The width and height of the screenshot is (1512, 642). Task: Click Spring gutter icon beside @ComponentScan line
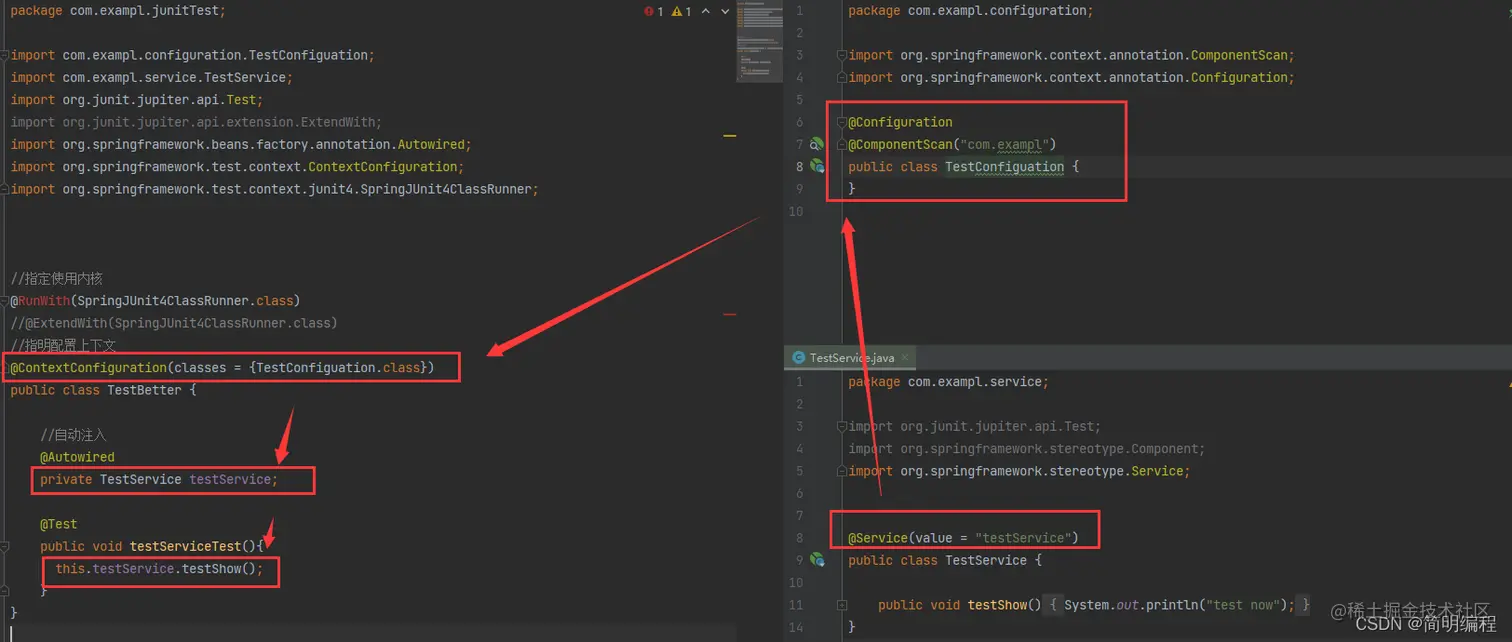coord(816,144)
